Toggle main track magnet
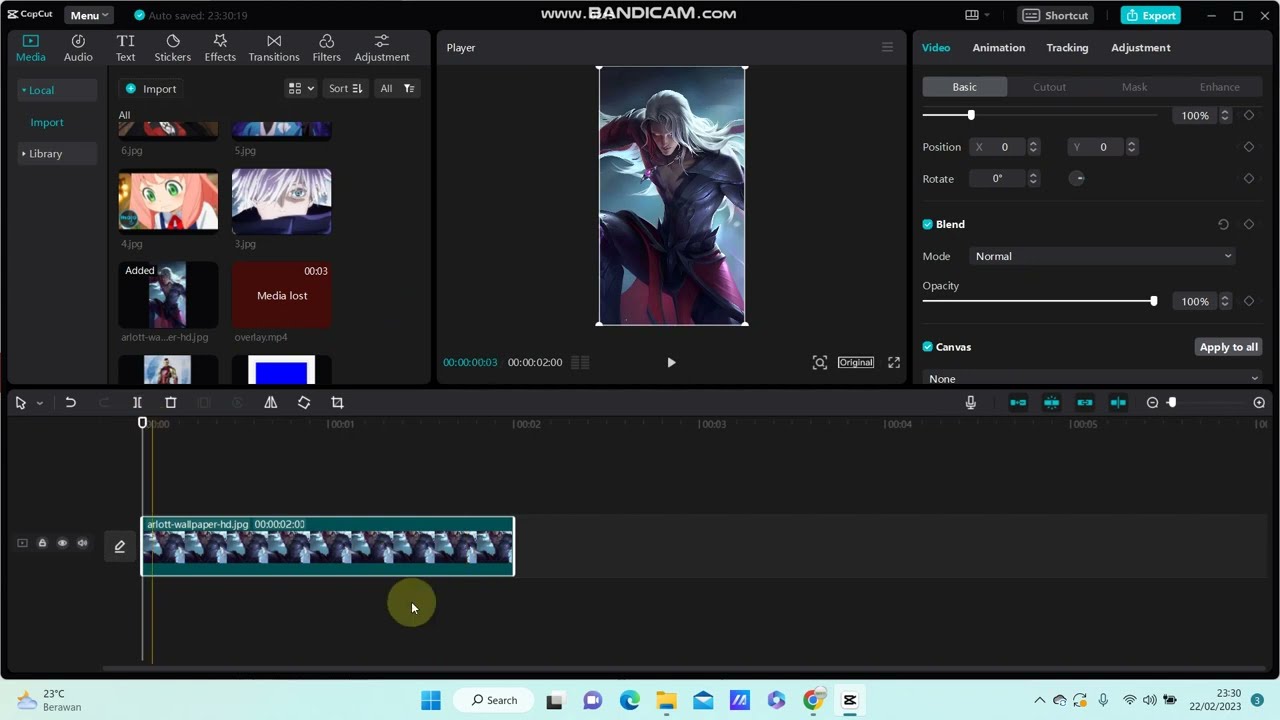This screenshot has height=720, width=1280. 1018,402
